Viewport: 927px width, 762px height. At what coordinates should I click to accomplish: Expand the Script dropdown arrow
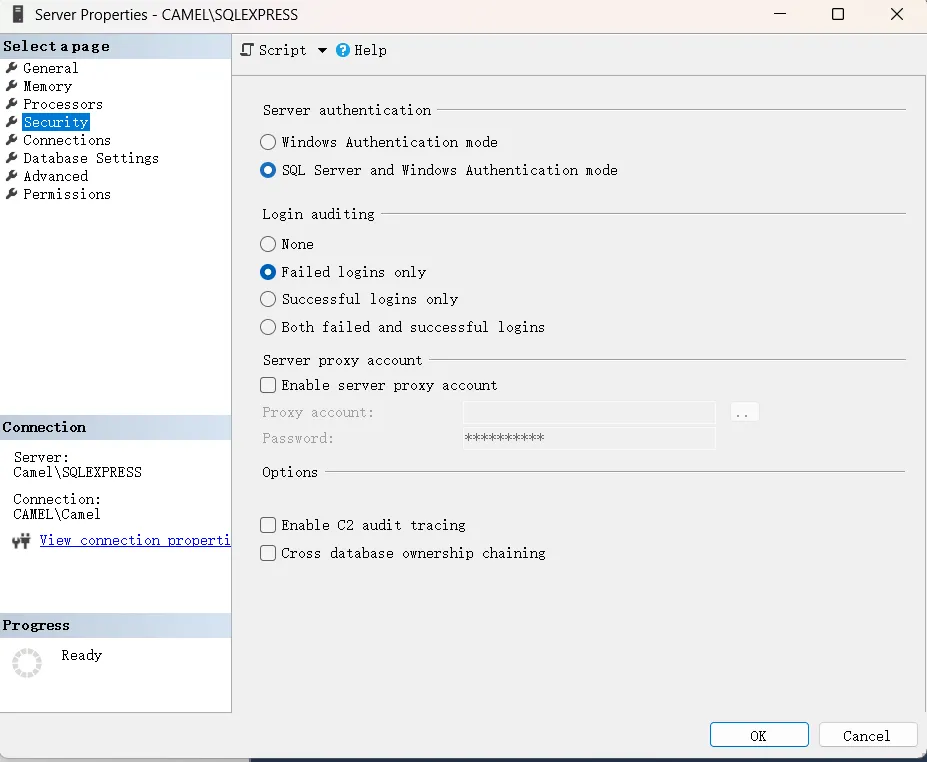pyautogui.click(x=322, y=50)
